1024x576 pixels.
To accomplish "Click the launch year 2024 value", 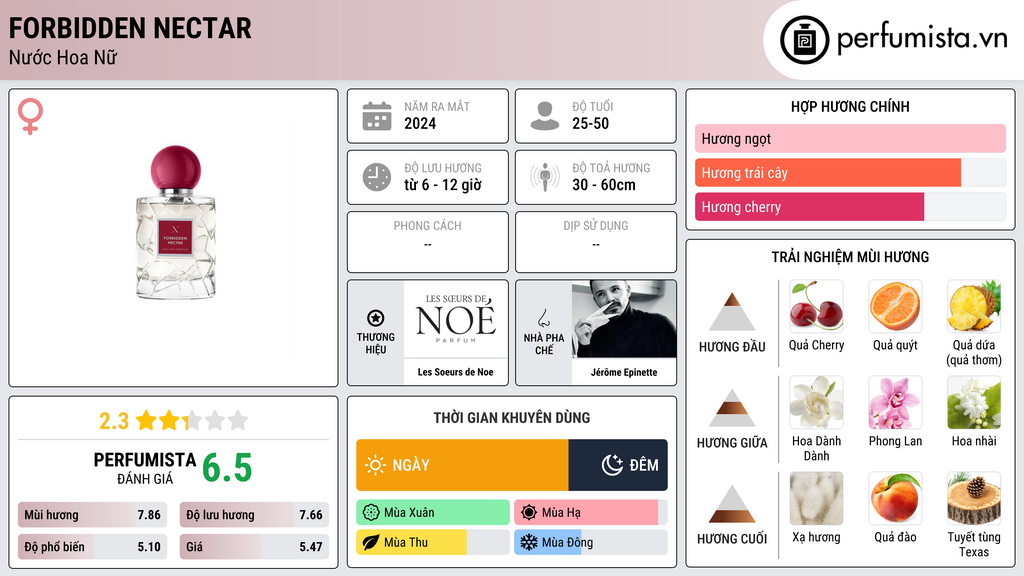I will click(420, 123).
